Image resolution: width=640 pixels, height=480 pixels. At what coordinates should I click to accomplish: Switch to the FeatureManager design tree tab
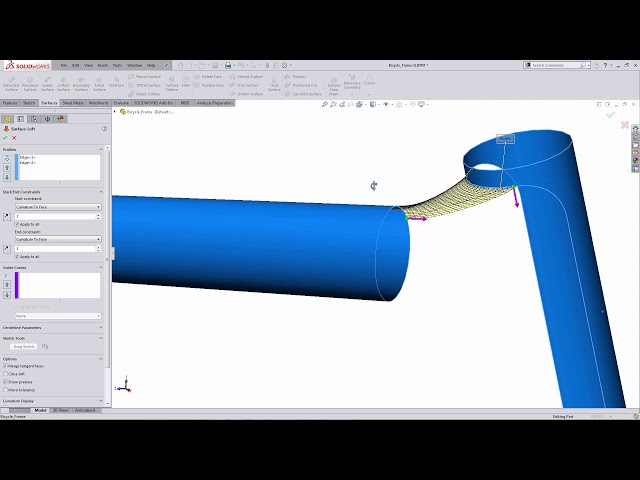coord(7,119)
